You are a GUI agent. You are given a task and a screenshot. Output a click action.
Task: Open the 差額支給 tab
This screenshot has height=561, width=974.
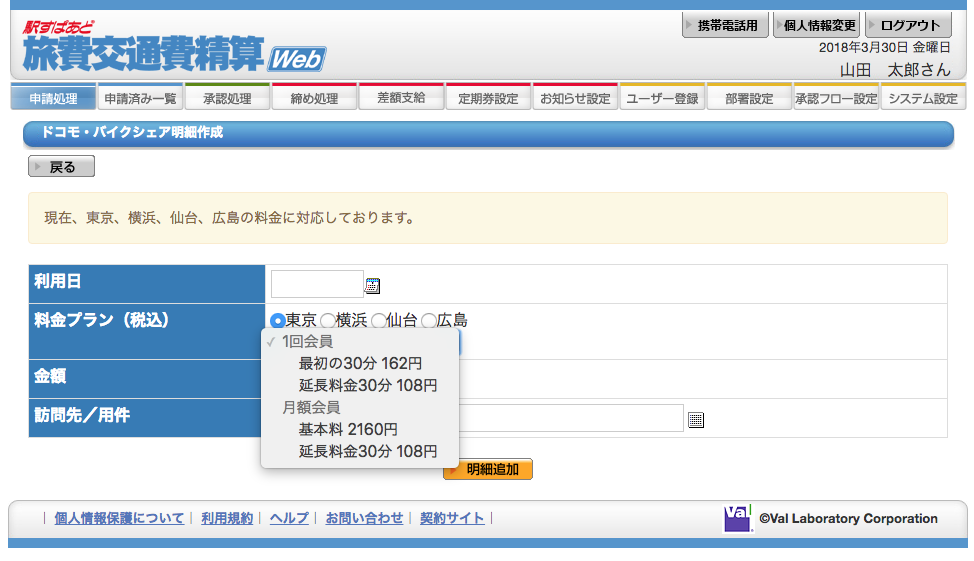(x=401, y=98)
